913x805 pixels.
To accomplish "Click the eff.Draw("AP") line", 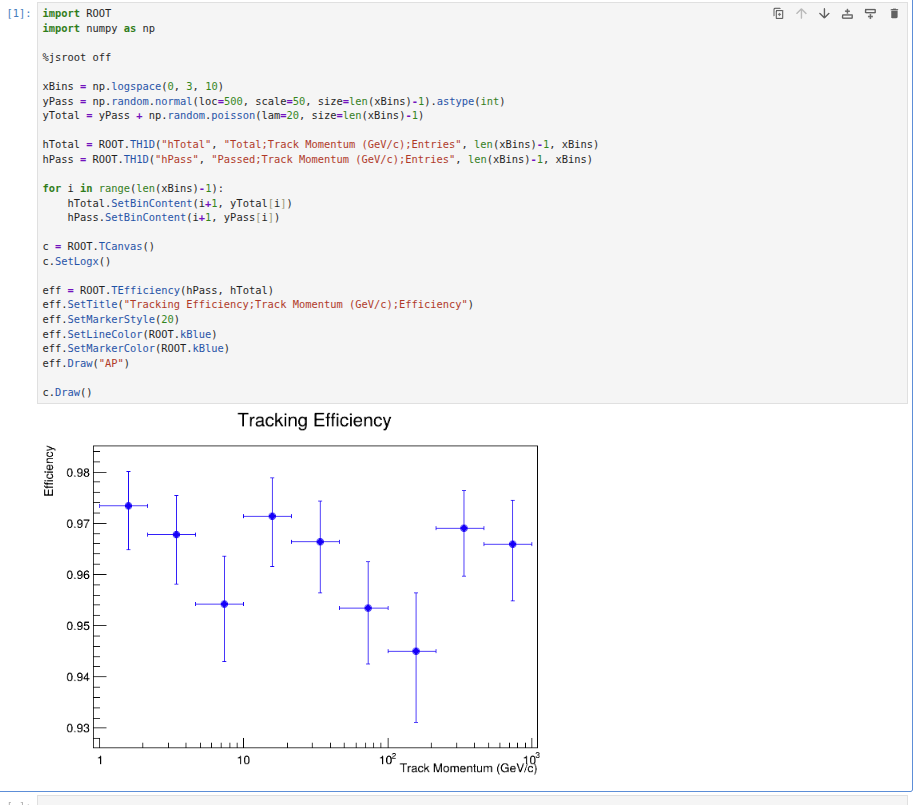I will tap(86, 363).
